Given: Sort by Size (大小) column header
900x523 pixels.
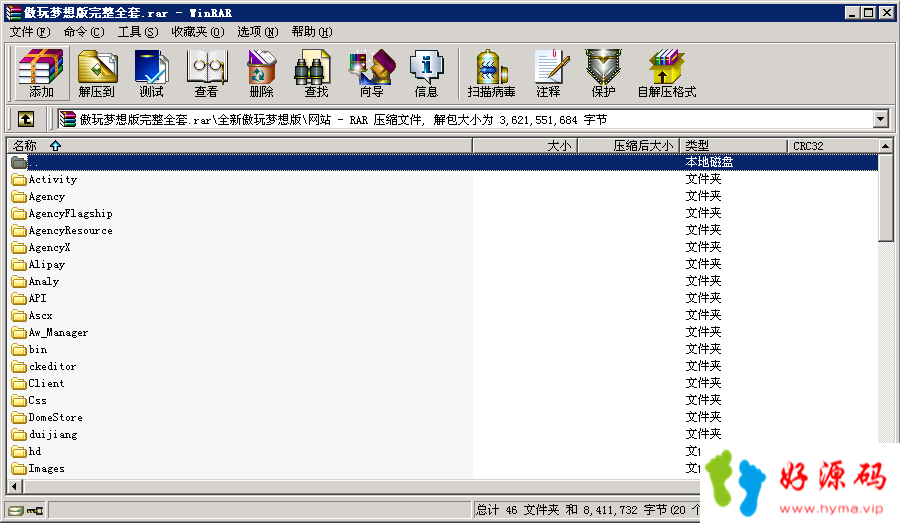Looking at the screenshot, I should click(525, 146).
